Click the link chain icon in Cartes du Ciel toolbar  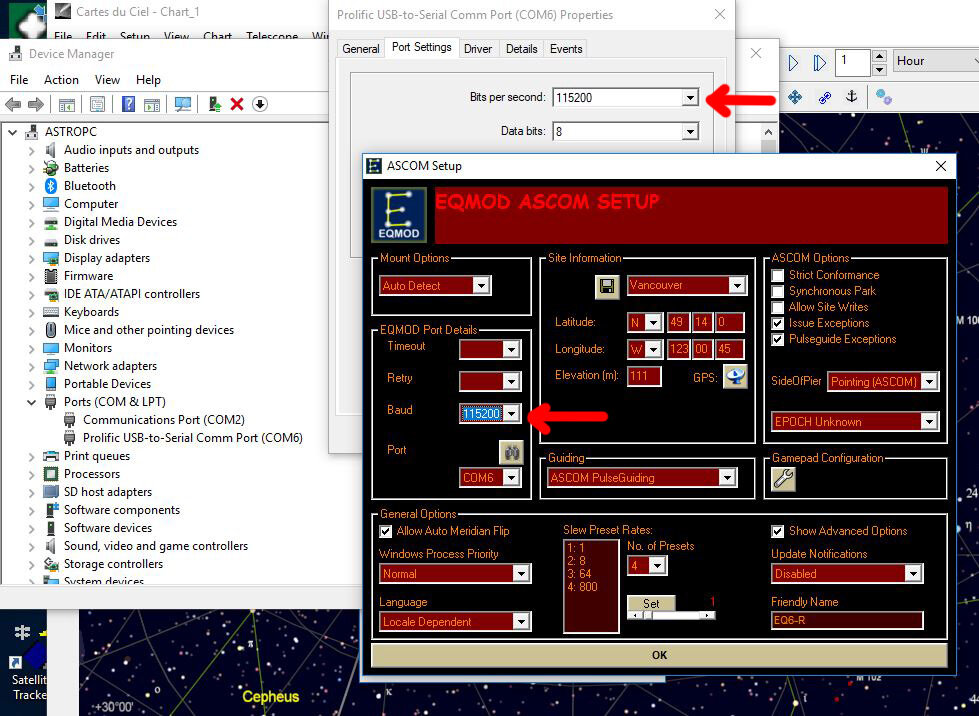coord(825,97)
